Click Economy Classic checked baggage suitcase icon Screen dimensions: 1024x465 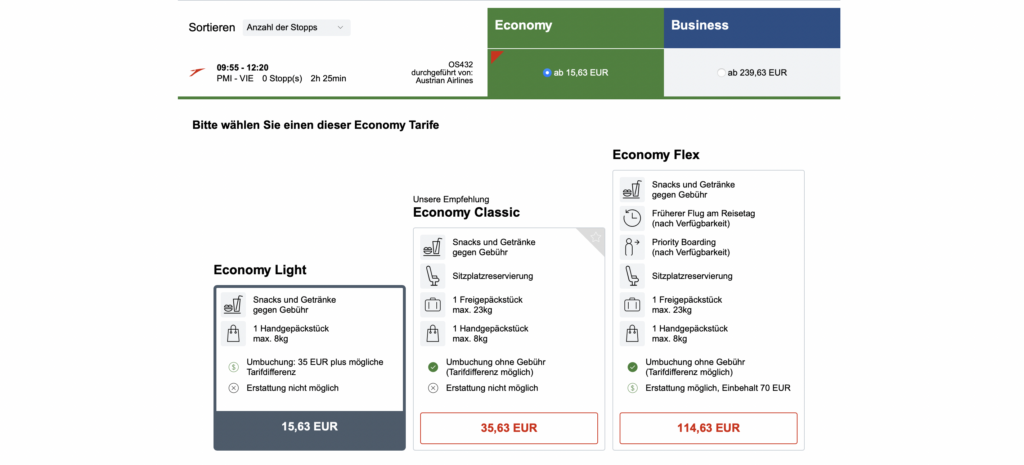[432, 305]
